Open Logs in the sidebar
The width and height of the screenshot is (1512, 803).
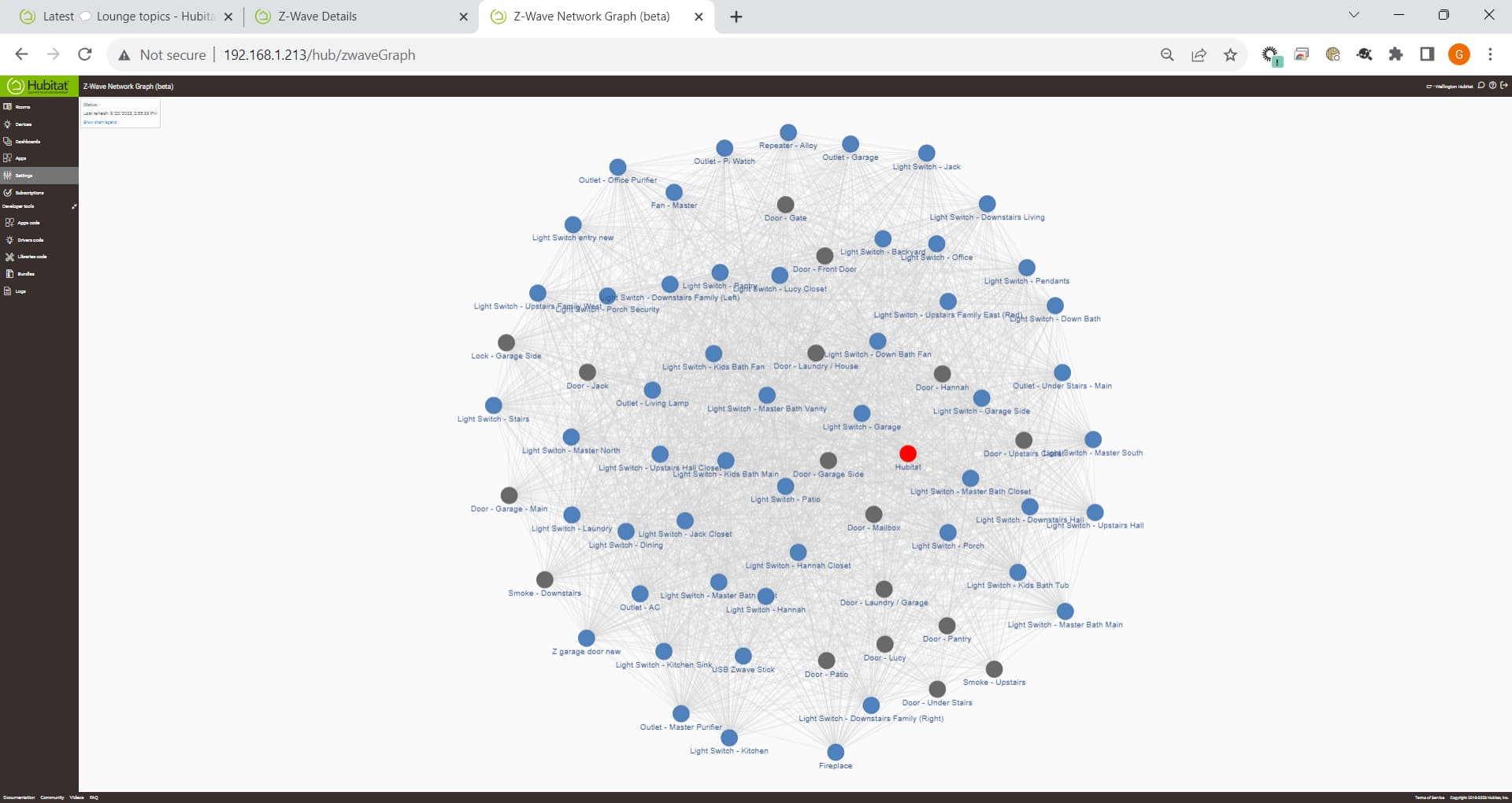coord(39,291)
